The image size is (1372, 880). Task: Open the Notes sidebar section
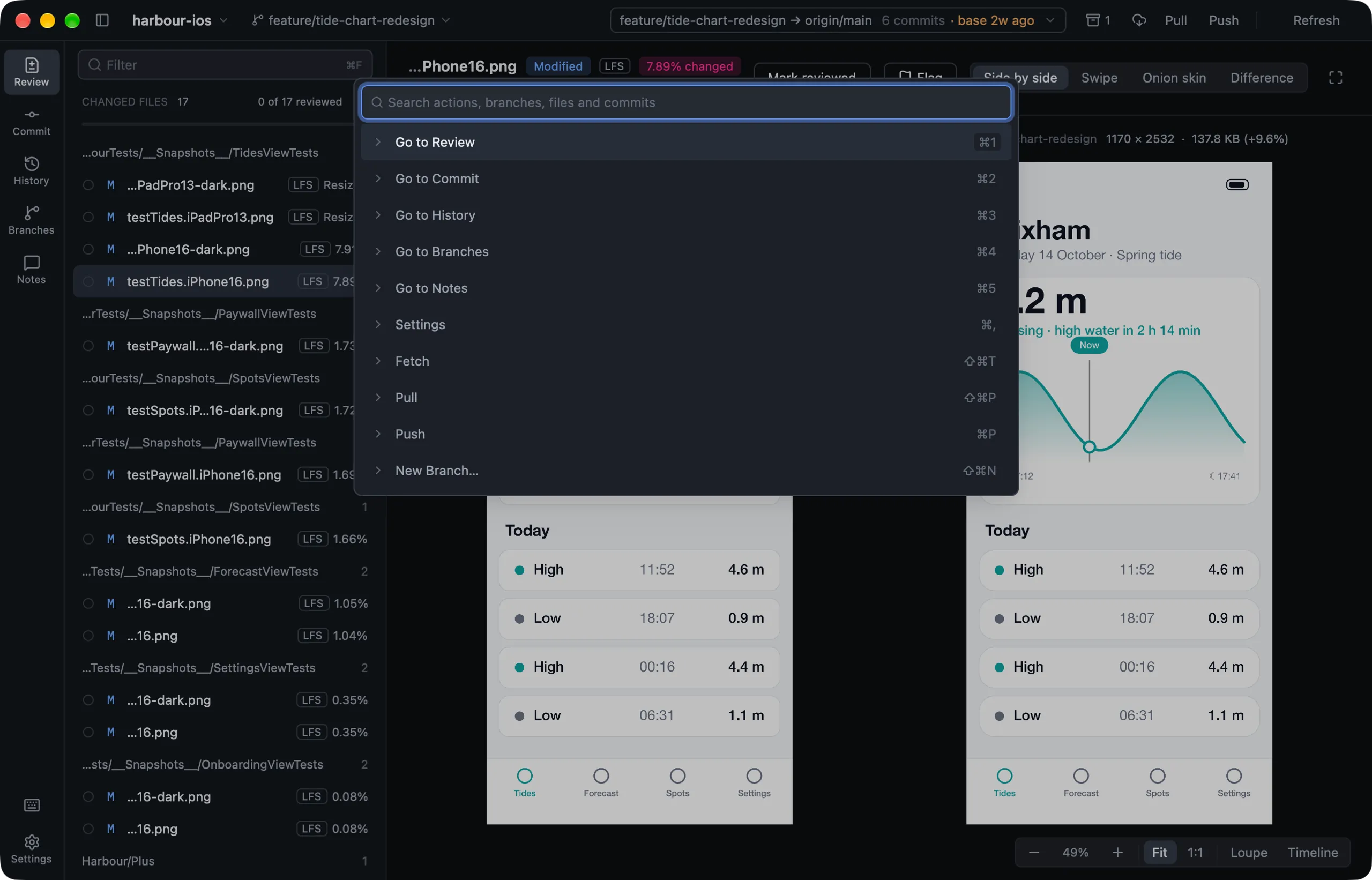pyautogui.click(x=32, y=270)
